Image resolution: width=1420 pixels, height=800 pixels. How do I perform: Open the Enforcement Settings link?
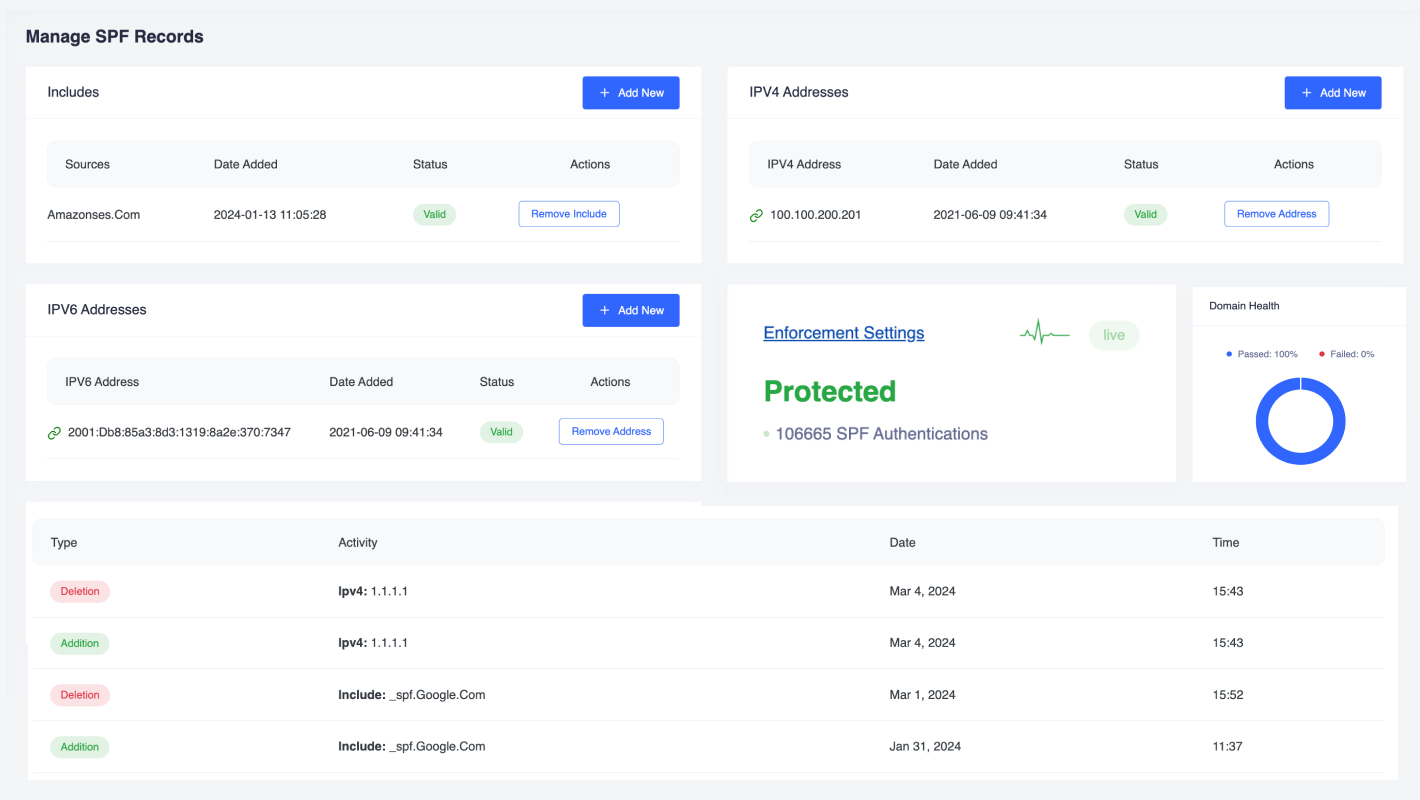843,333
